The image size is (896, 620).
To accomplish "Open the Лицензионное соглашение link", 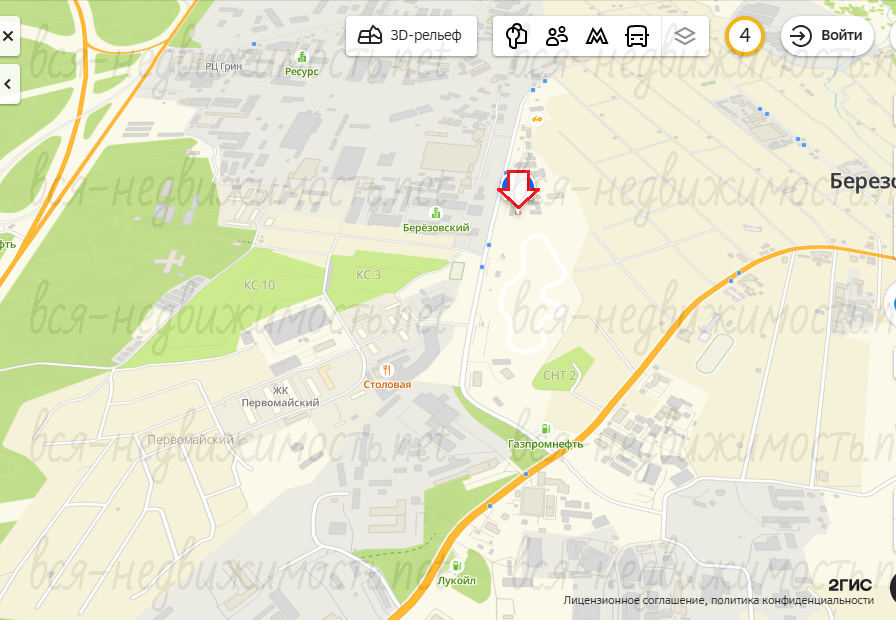I will tap(635, 600).
